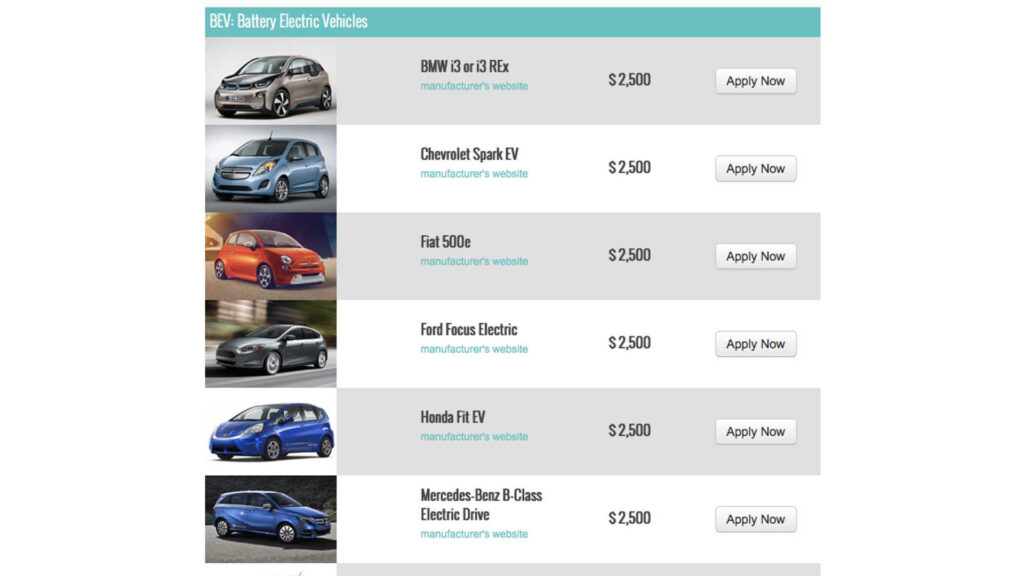The width and height of the screenshot is (1024, 576).
Task: Visit Chevrolet Spark EV manufacturer's website
Action: click(x=474, y=174)
